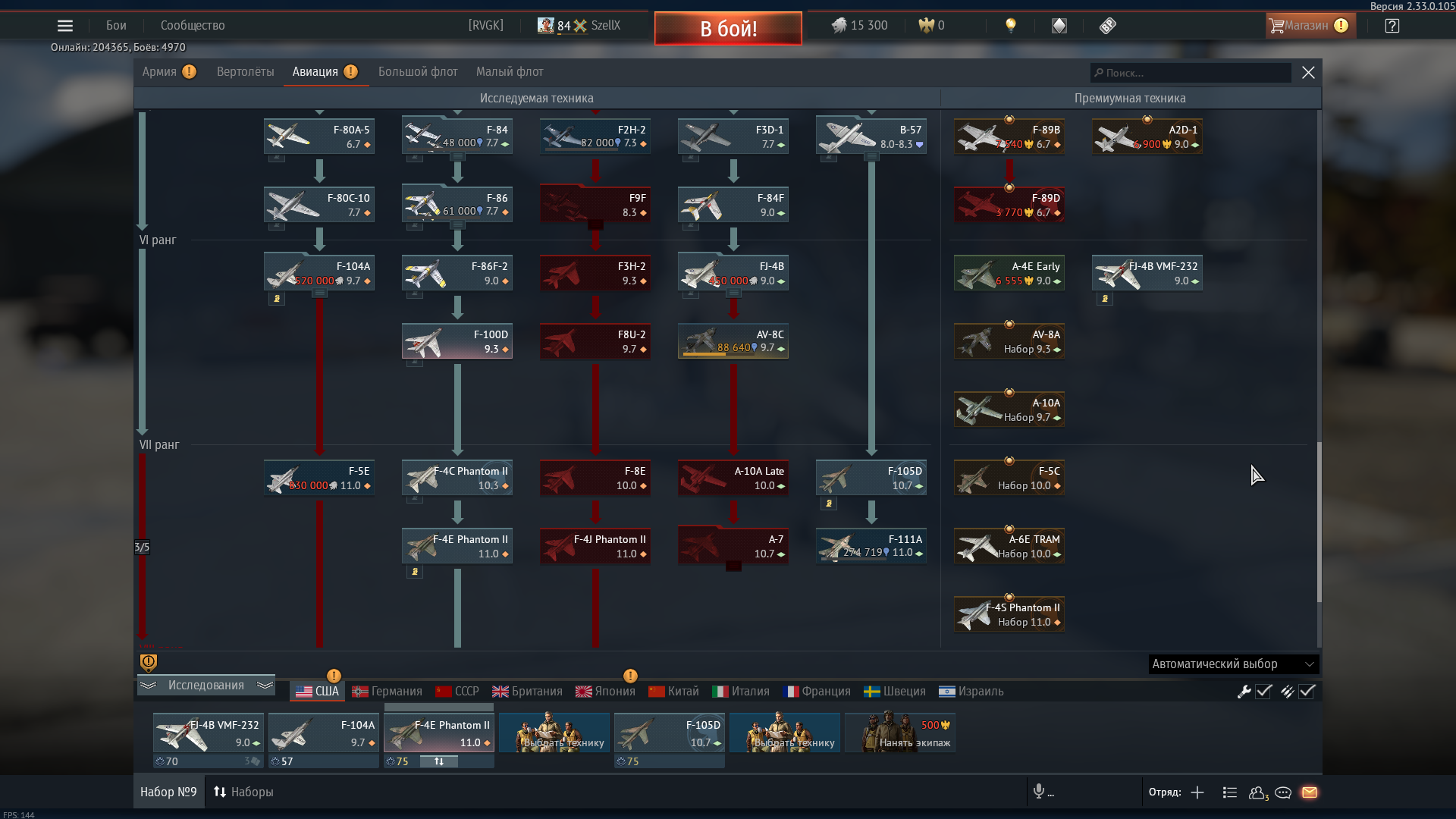The width and height of the screenshot is (1456, 819).
Task: Click the yellow shield warning icon
Action: click(x=149, y=663)
